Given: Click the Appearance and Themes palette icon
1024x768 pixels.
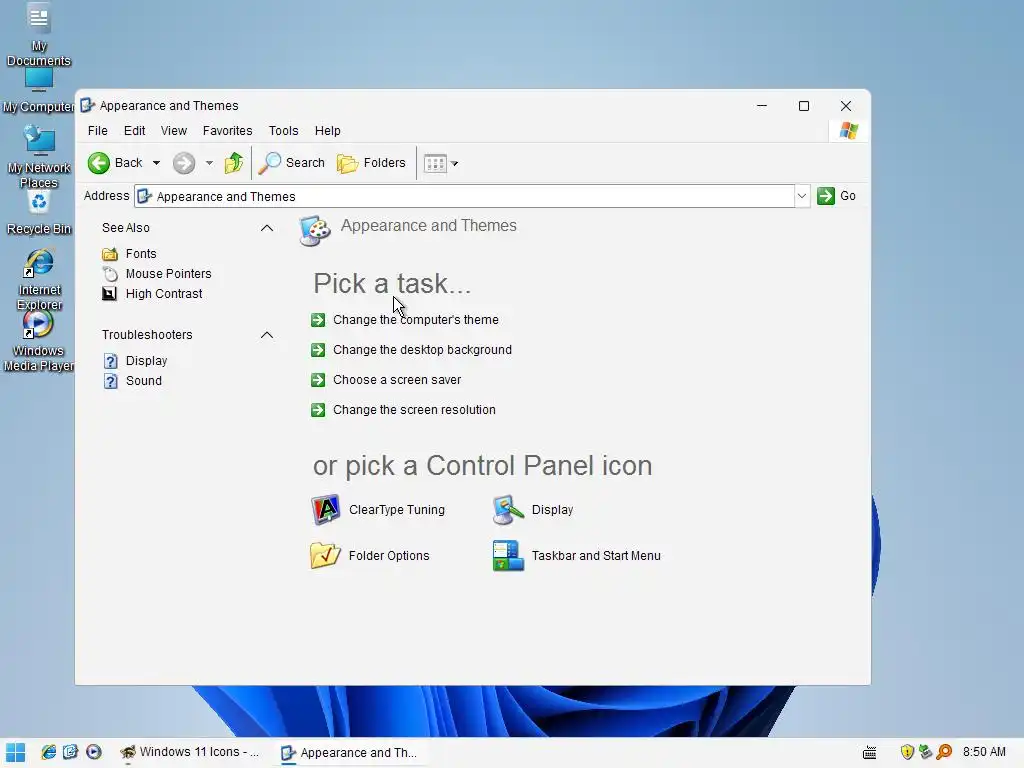Looking at the screenshot, I should (x=315, y=231).
